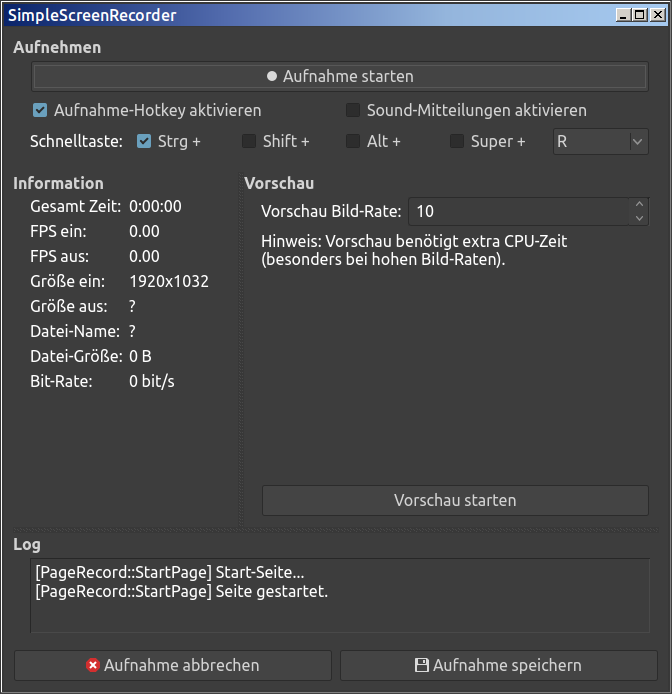Screen dimensions: 672x694
Task: Click the Aufnahme starten button
Action: tap(340, 77)
